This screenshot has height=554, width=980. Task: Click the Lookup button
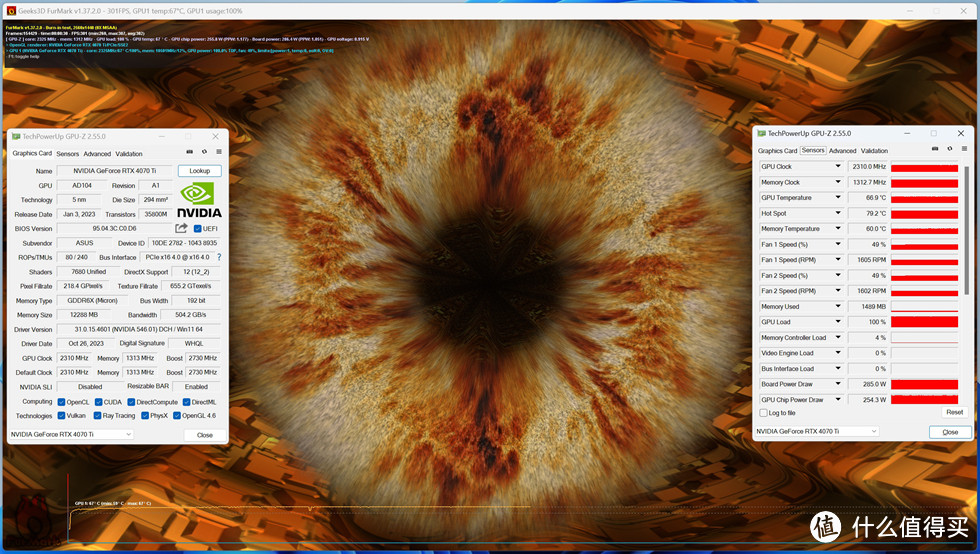pos(199,171)
